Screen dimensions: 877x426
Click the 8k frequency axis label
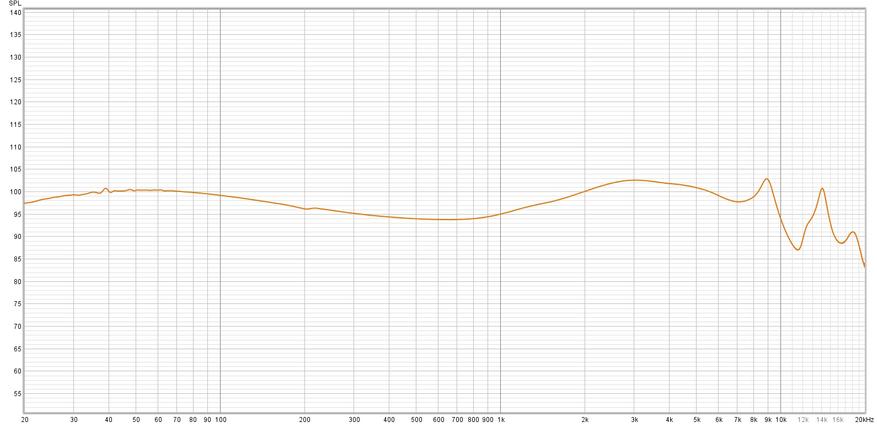pos(754,419)
